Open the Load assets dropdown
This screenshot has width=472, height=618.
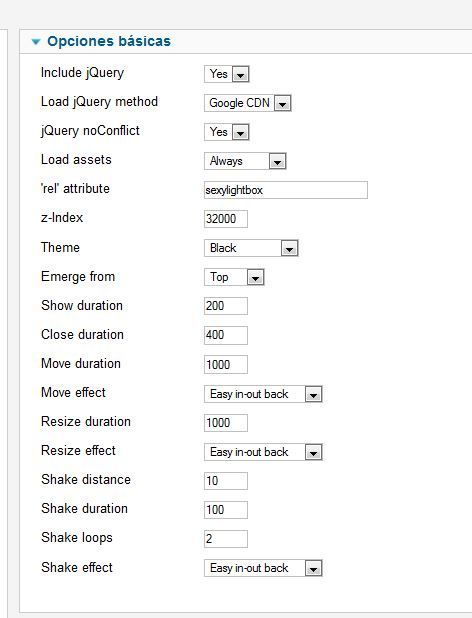245,161
